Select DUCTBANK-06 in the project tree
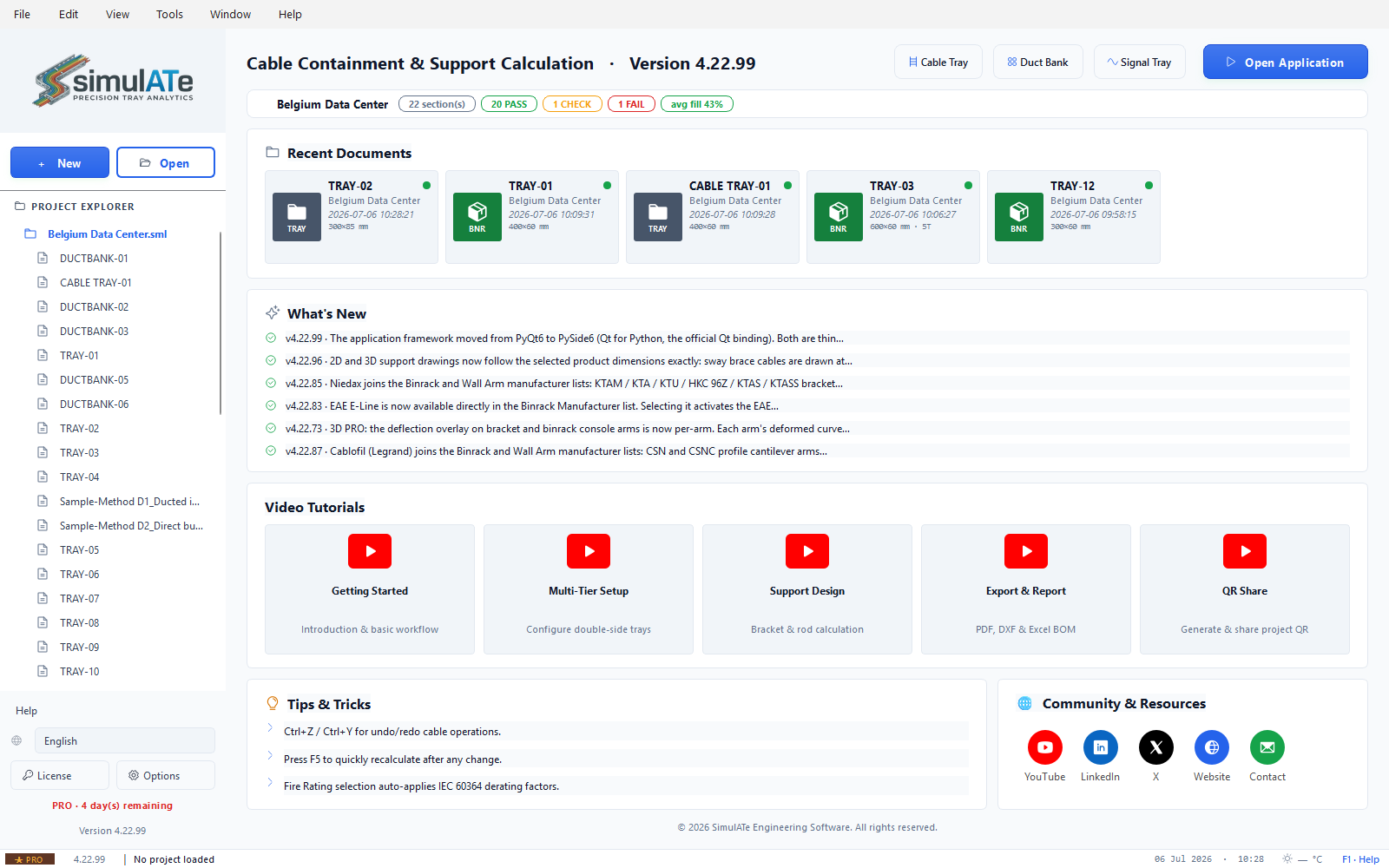This screenshot has height=868, width=1389. point(94,404)
